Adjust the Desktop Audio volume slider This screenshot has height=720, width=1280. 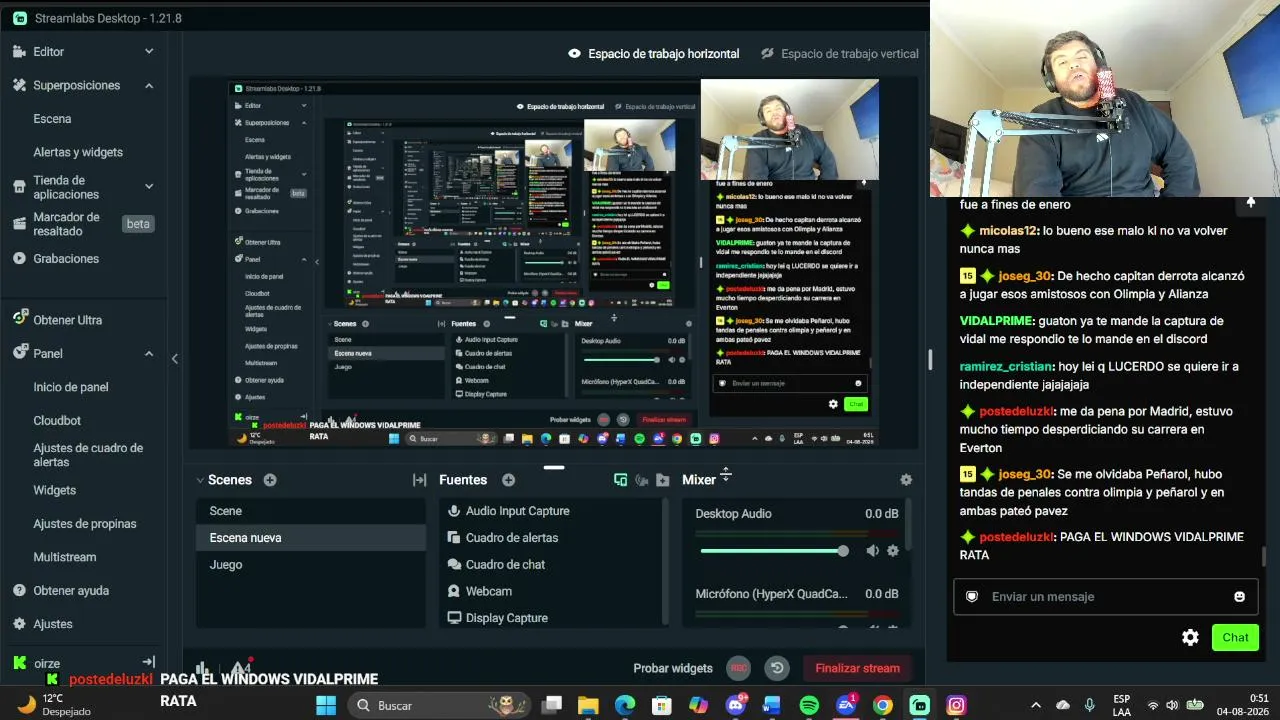[774, 551]
